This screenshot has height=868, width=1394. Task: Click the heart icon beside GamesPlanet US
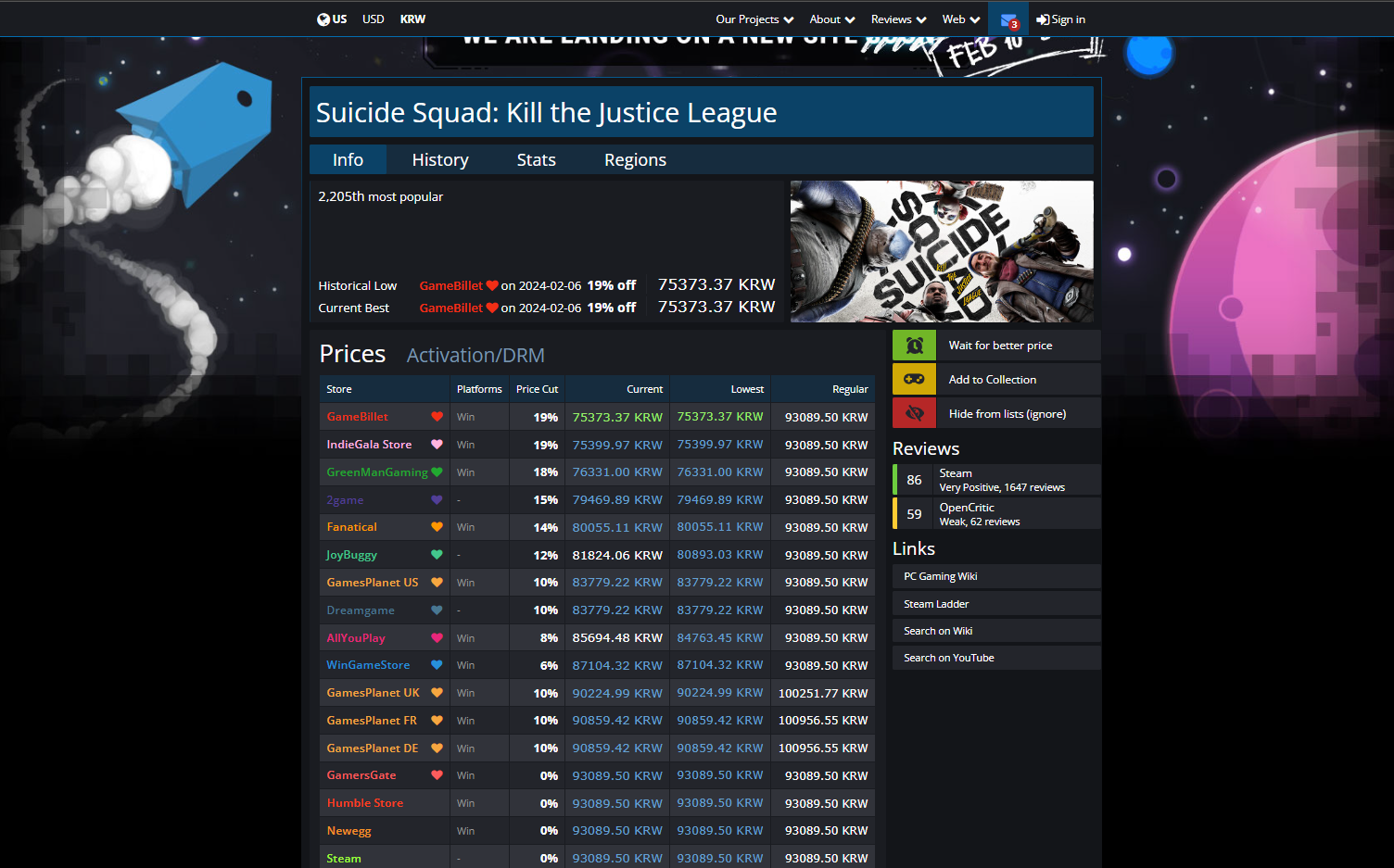click(437, 583)
